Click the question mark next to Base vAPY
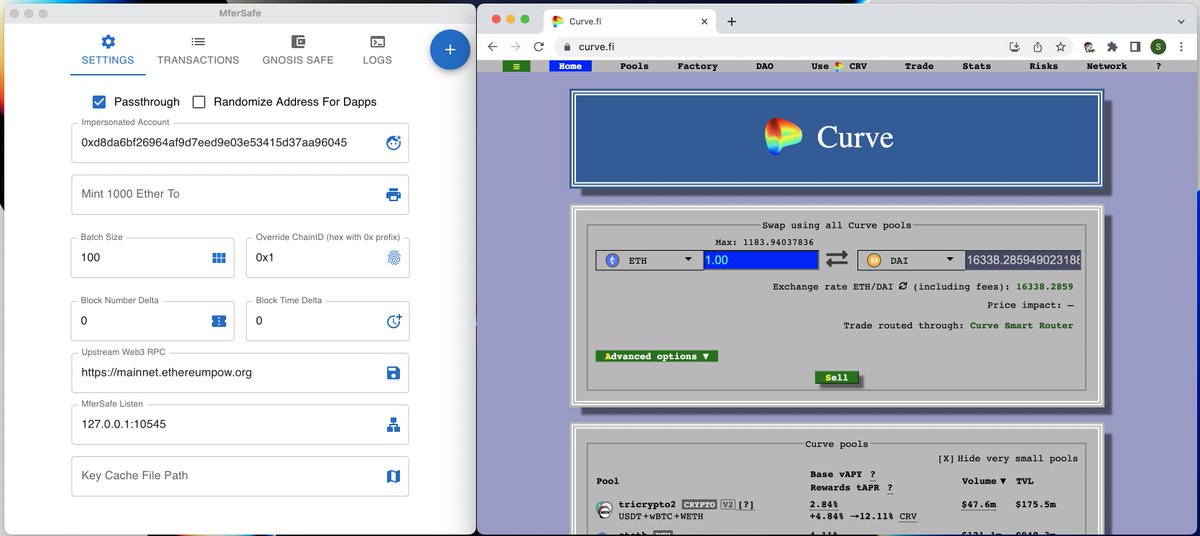1200x536 pixels. pyautogui.click(x=872, y=474)
